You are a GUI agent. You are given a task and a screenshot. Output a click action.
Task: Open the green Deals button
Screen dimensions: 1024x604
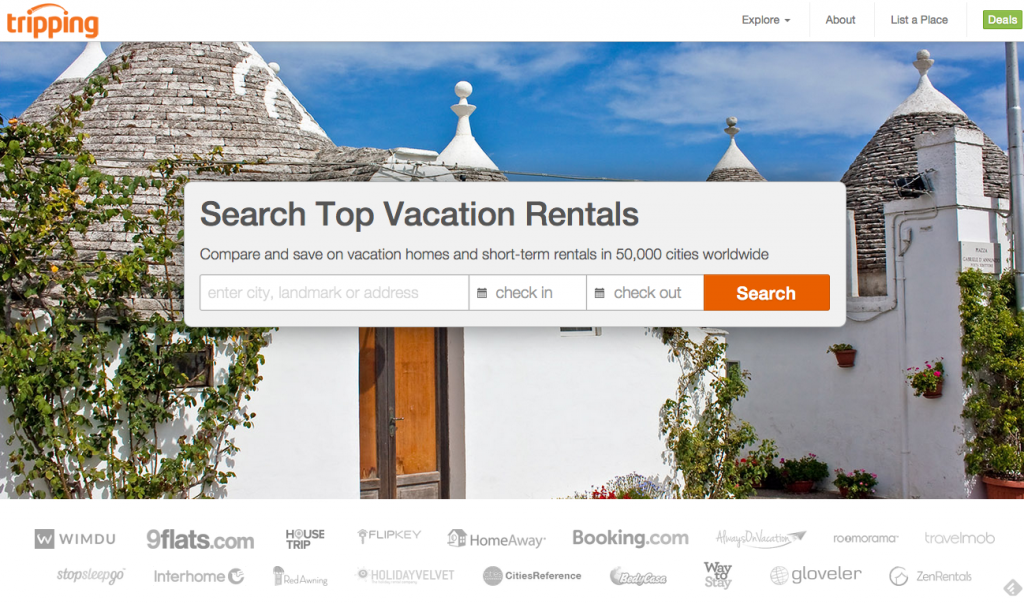(1002, 20)
